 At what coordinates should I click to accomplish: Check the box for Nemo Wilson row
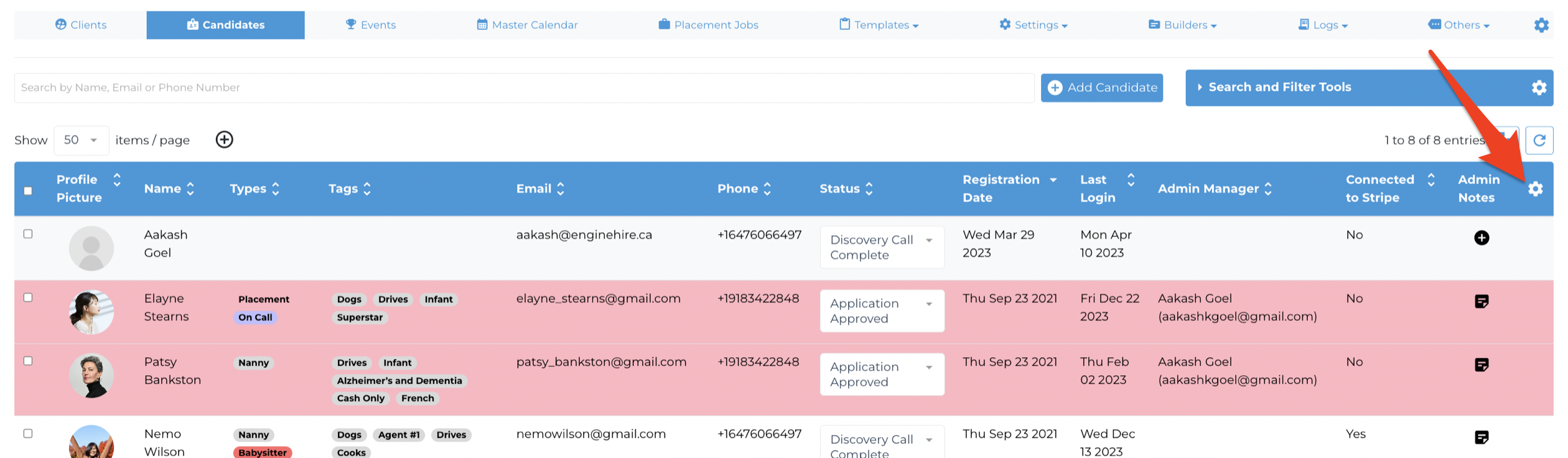(x=28, y=433)
